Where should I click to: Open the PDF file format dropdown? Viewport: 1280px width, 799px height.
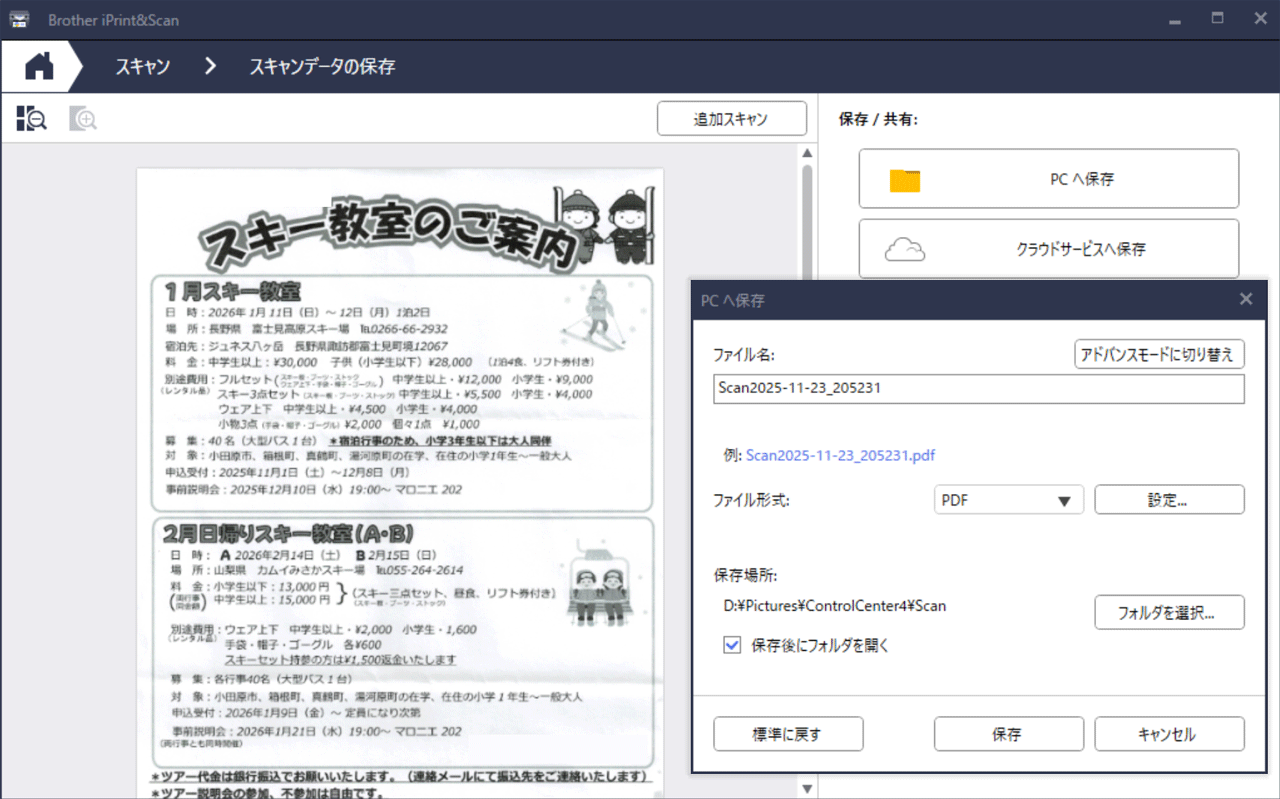[1008, 499]
